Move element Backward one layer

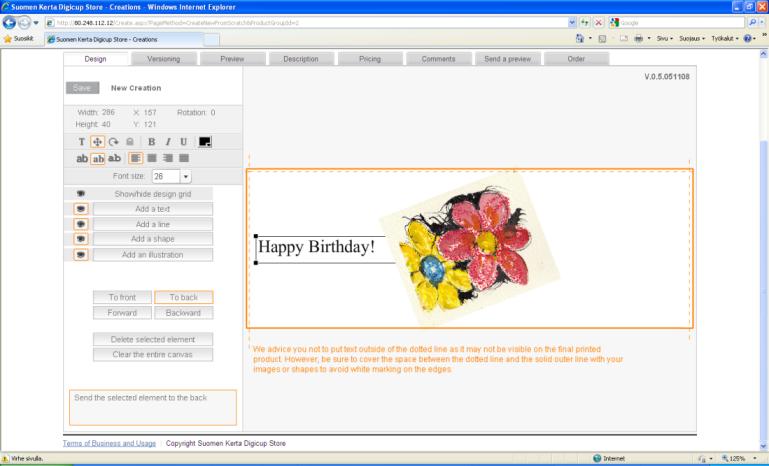(183, 313)
